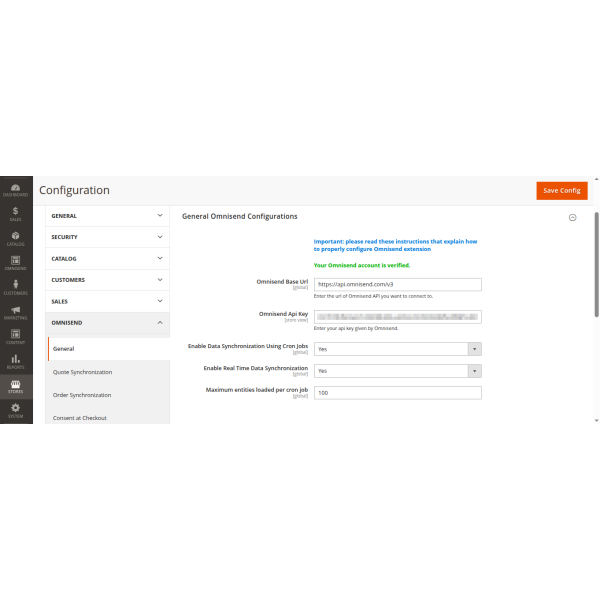The image size is (600, 600).
Task: Click the Omnisend Base Url field
Action: 397,284
